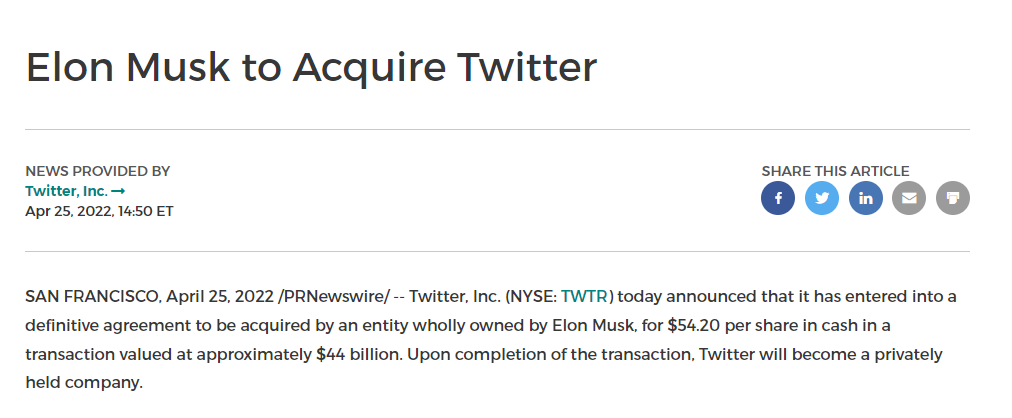Click the "/PRNewswire/" text in the paragraph

(x=334, y=297)
